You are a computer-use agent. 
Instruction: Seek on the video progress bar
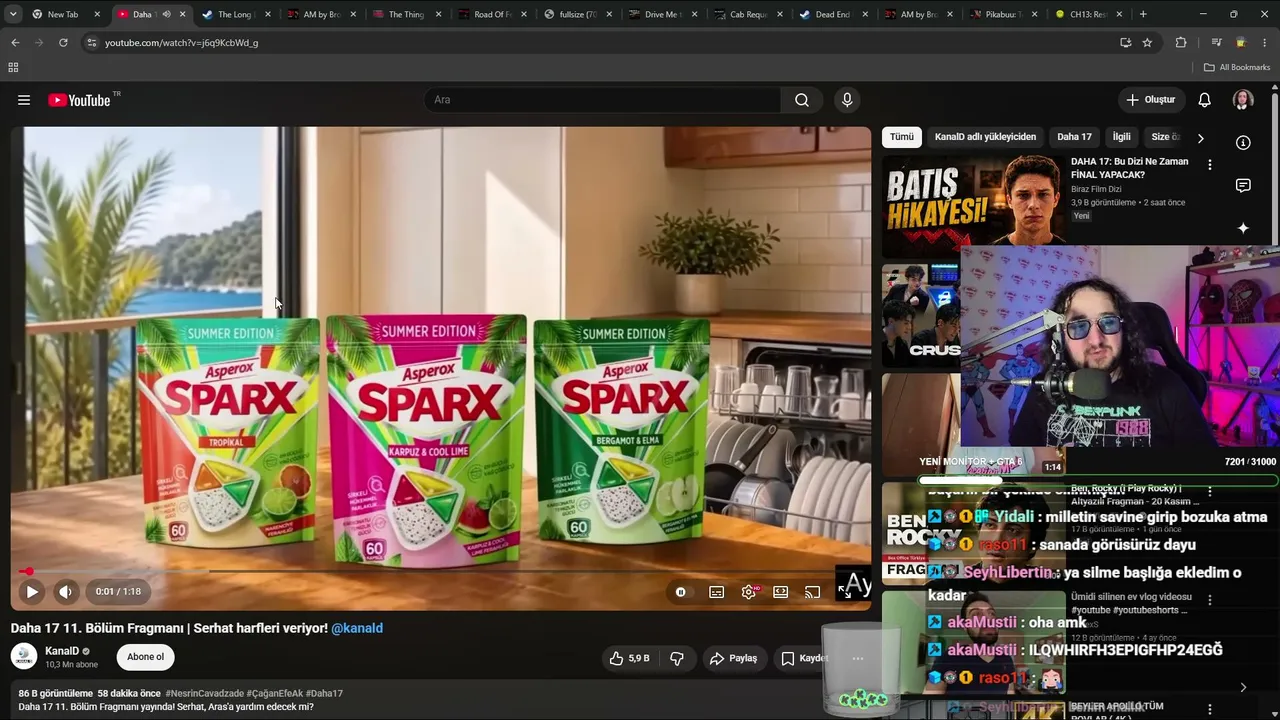point(440,572)
